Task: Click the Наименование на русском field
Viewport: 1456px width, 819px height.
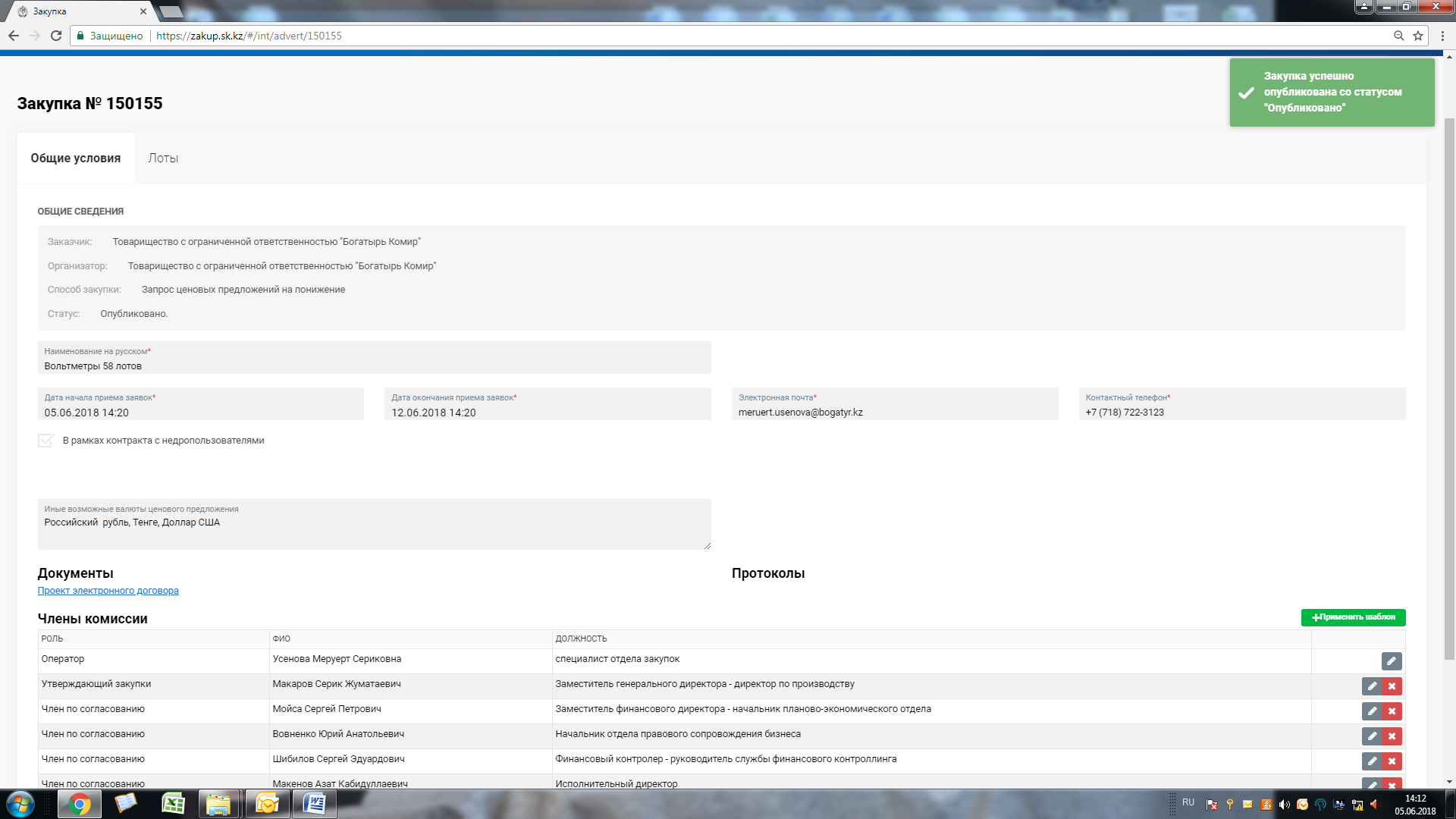Action: [375, 358]
